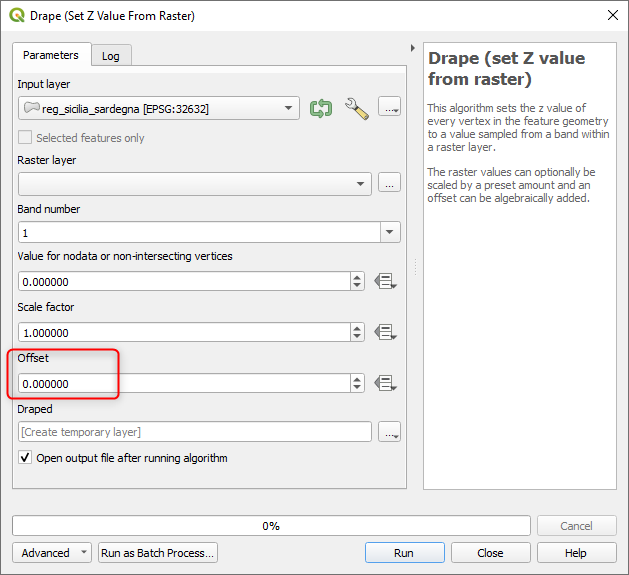Expand the Raster layer dropdown
This screenshot has width=629, height=575.
[x=194, y=183]
